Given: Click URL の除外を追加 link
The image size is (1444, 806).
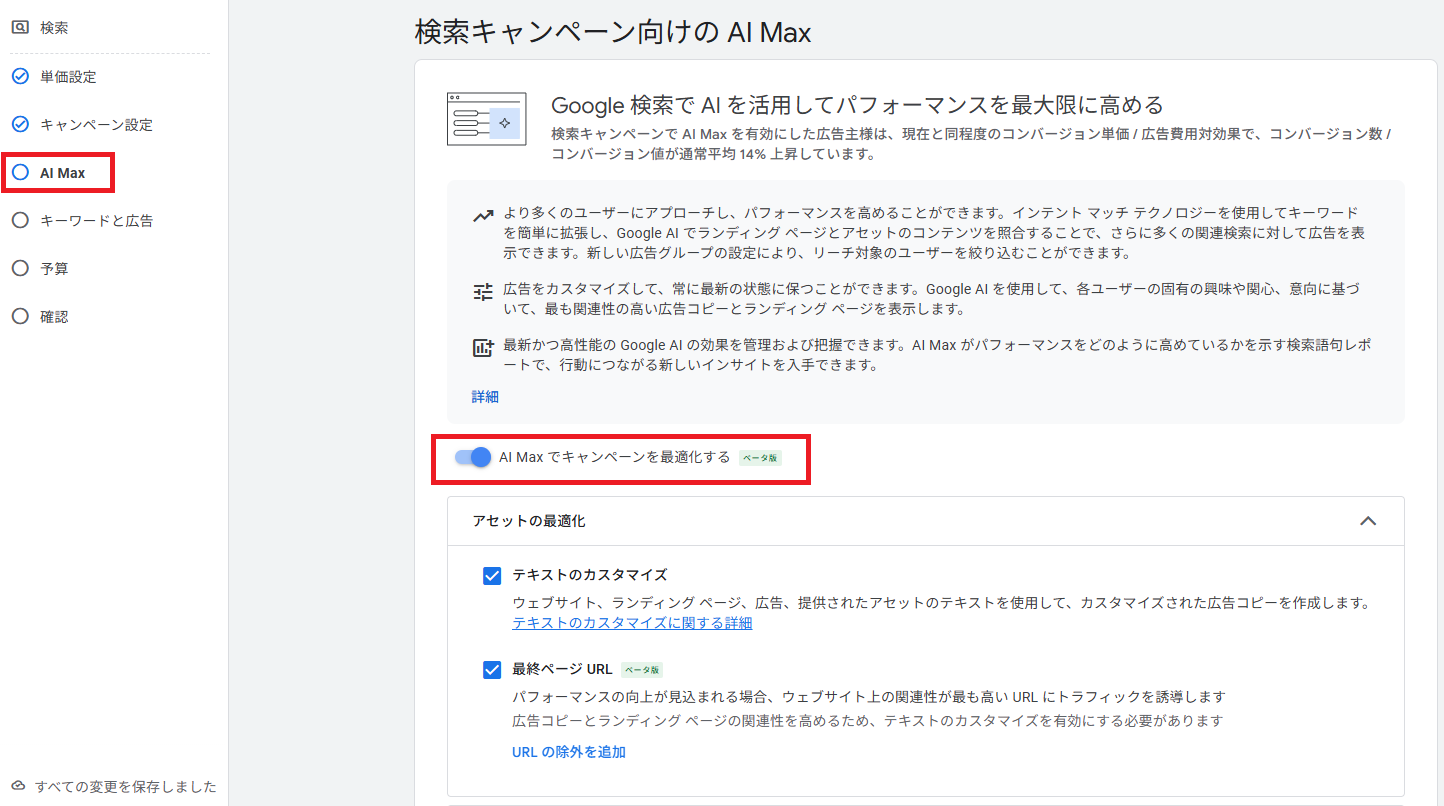Looking at the screenshot, I should 569,752.
